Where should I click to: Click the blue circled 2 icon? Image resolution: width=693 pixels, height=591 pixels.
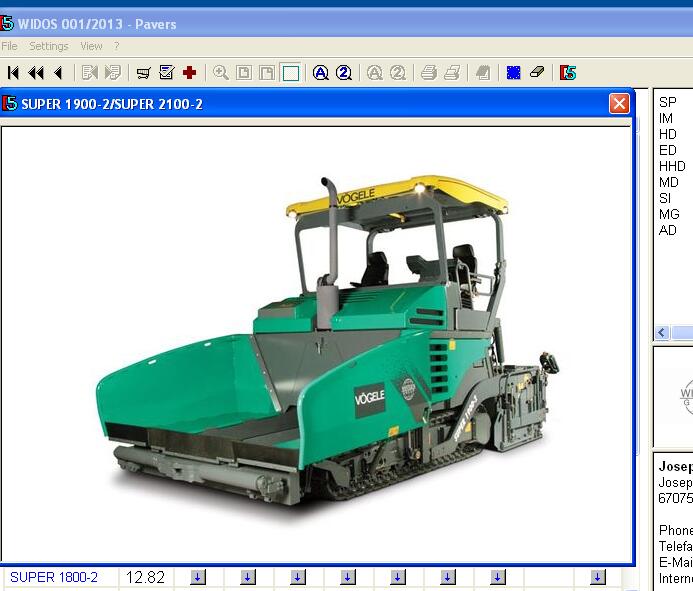344,72
